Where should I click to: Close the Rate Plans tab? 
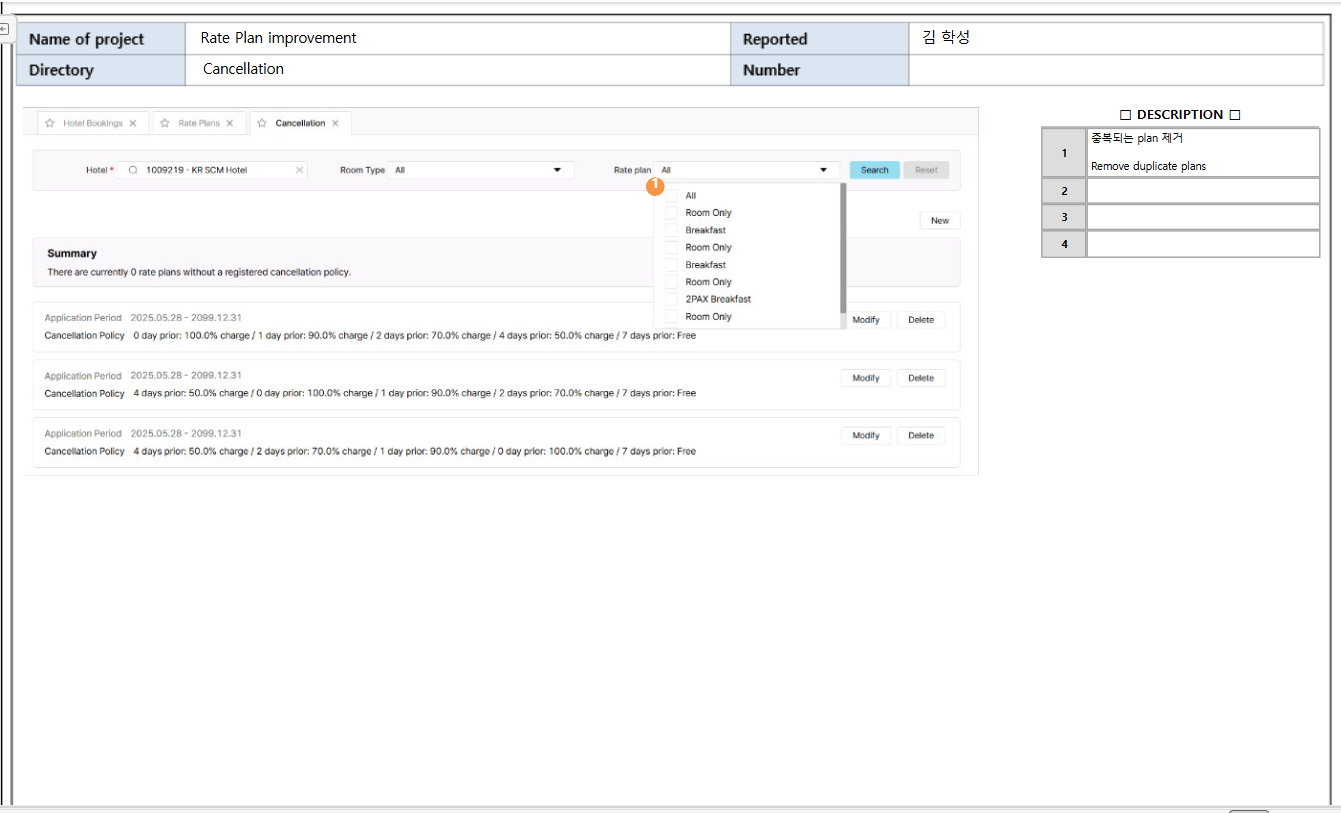(x=230, y=123)
